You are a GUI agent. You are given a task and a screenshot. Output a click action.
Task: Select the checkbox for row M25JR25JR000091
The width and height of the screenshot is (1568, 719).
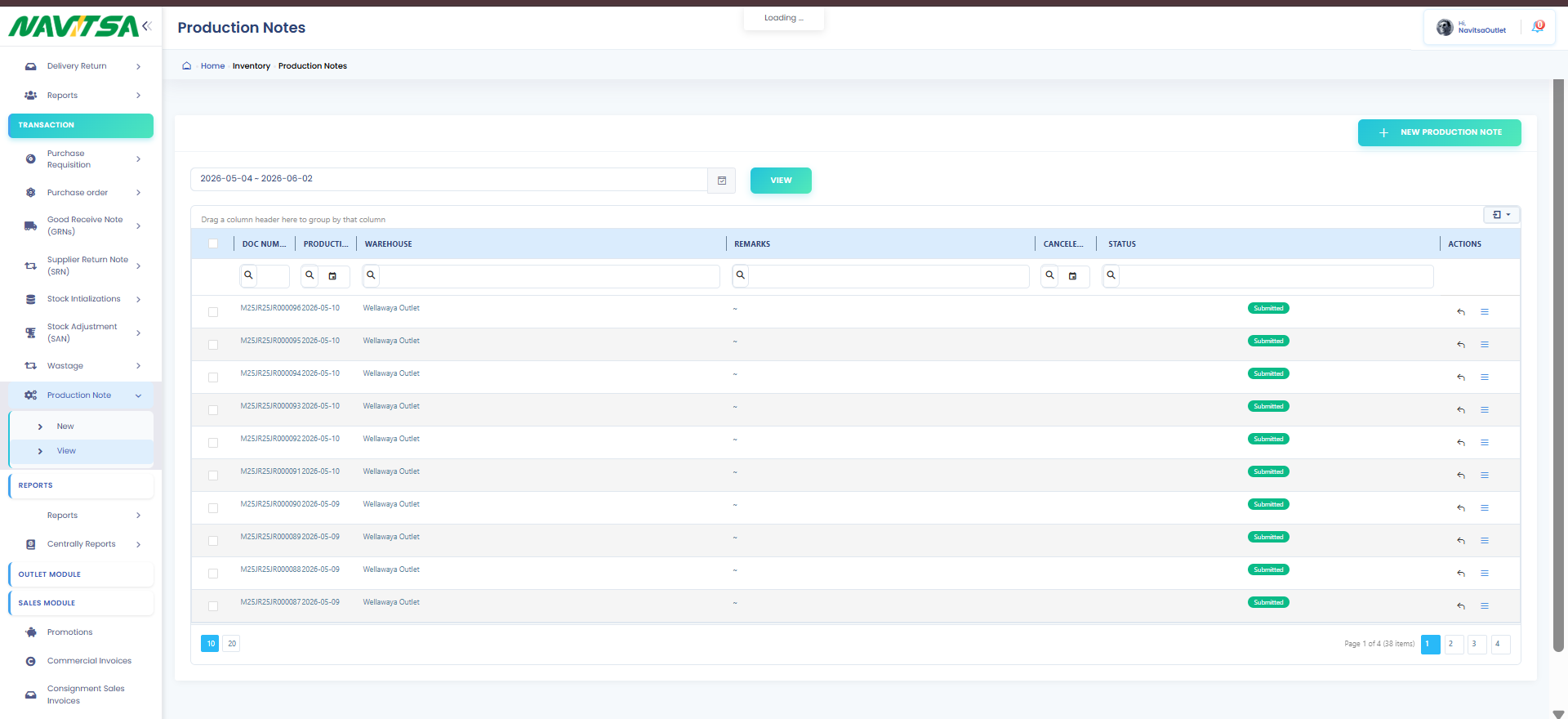click(x=213, y=476)
